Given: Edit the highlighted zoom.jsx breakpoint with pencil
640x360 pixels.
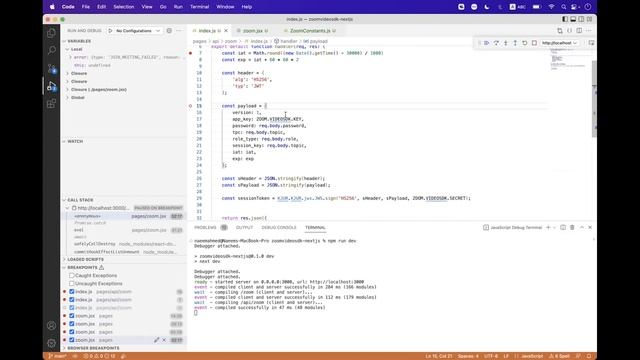Looking at the screenshot, I should (157, 340).
